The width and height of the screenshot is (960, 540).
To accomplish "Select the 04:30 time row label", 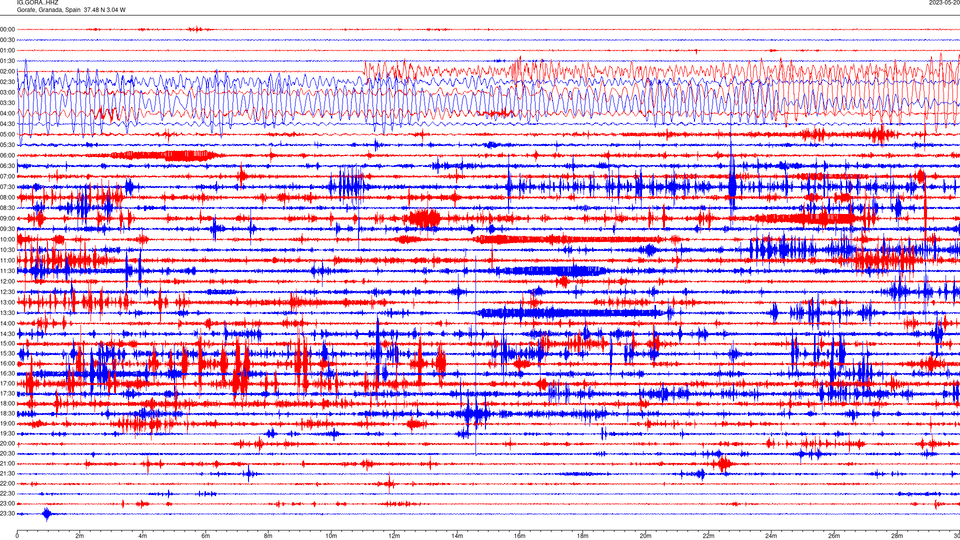I will pyautogui.click(x=7, y=124).
